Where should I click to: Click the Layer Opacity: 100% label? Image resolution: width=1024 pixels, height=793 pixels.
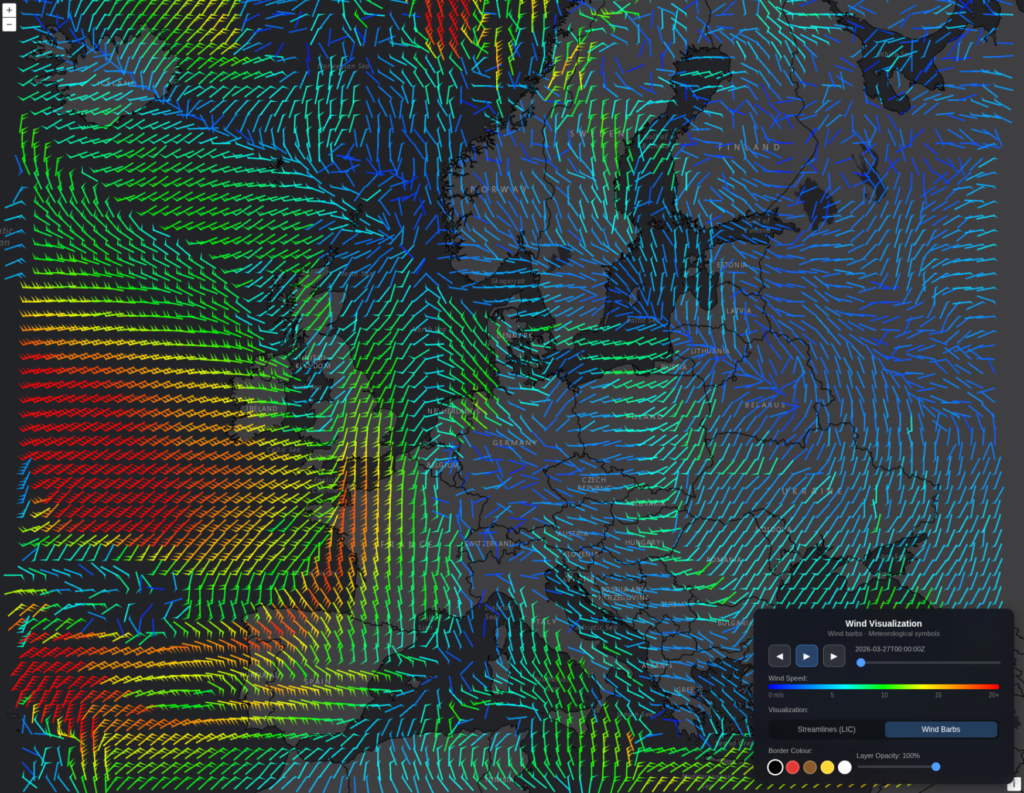tap(888, 755)
